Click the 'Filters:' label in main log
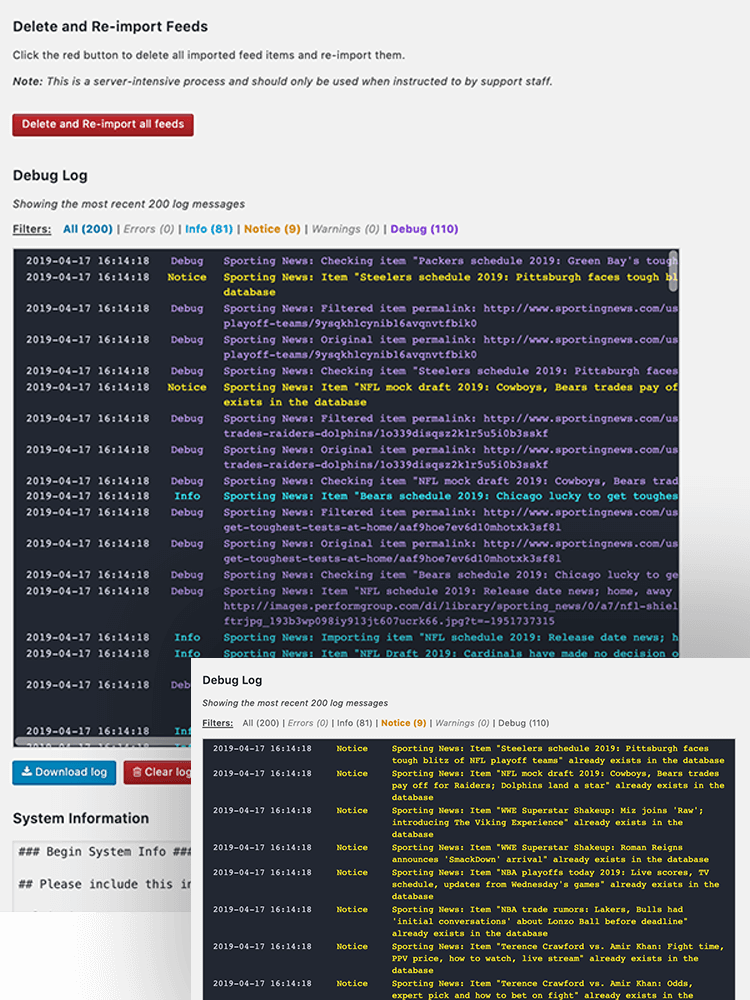This screenshot has width=750, height=1000. [x=32, y=229]
